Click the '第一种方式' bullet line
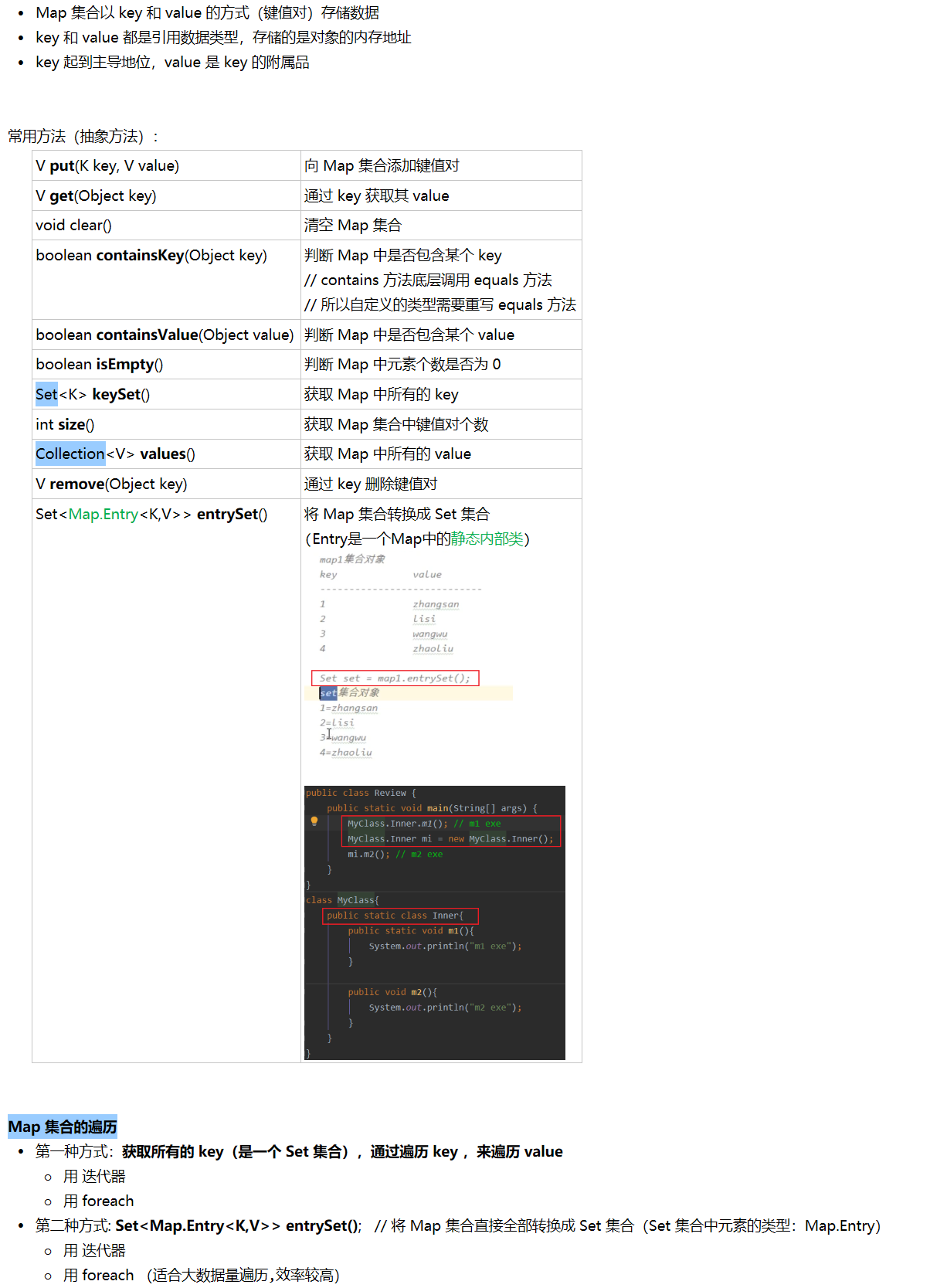This screenshot has width=930, height=1288. tap(299, 1151)
